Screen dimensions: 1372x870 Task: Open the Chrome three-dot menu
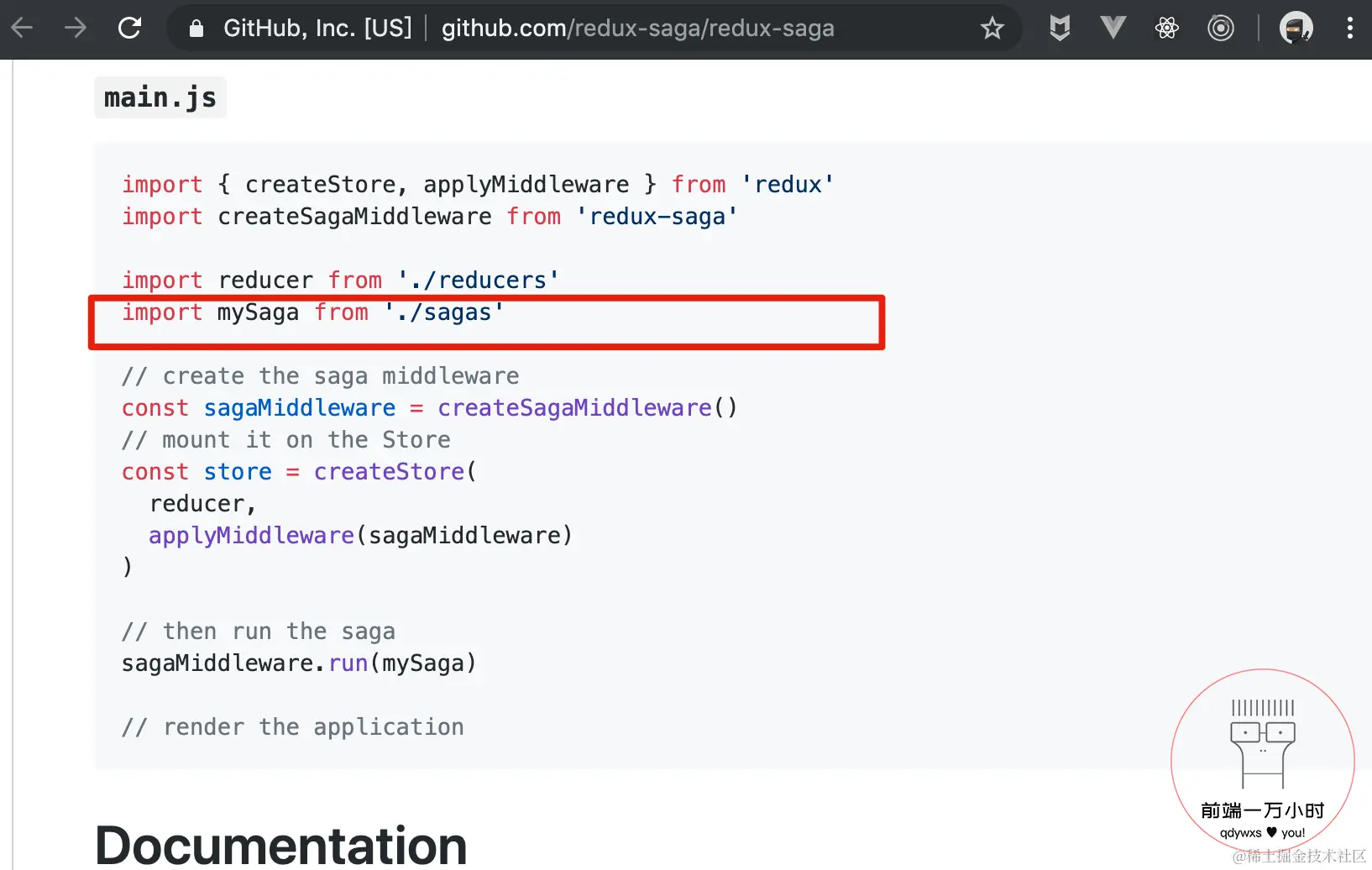click(1350, 28)
